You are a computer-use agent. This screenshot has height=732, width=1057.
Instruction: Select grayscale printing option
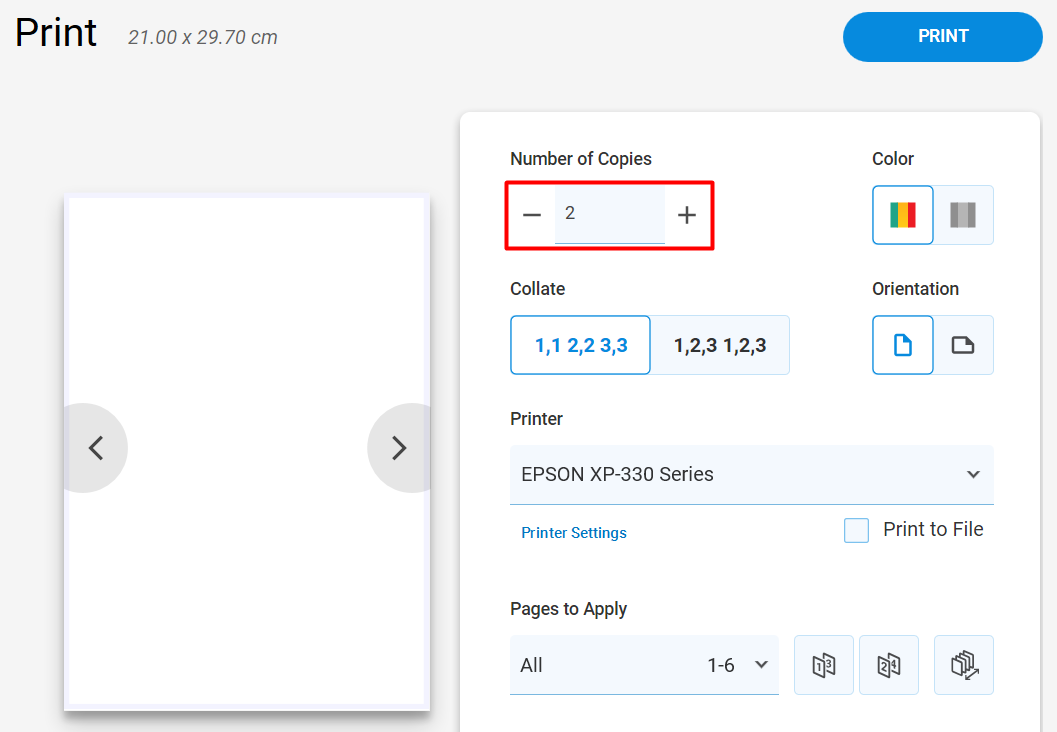963,215
